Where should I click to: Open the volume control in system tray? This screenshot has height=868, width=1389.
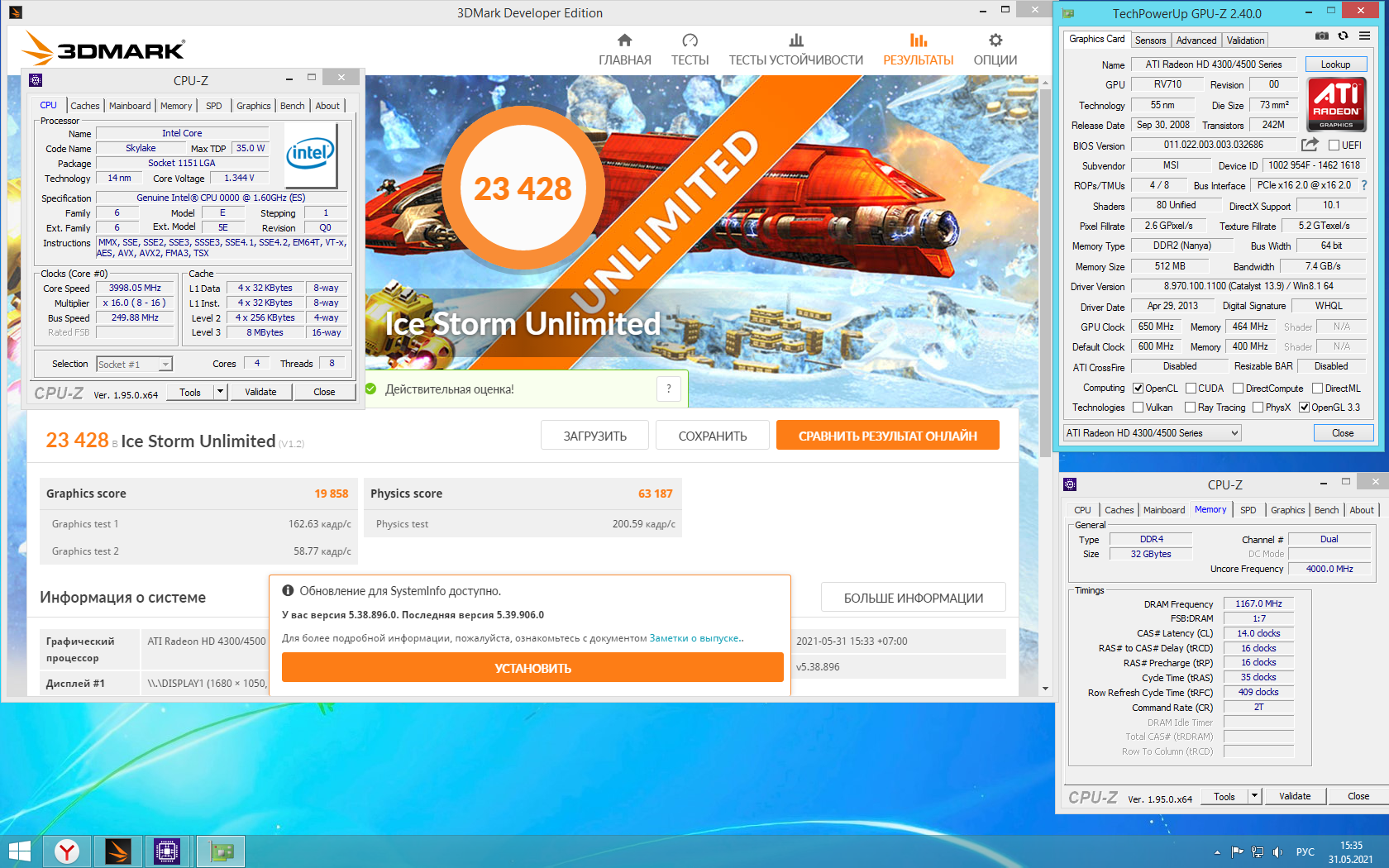click(1277, 851)
